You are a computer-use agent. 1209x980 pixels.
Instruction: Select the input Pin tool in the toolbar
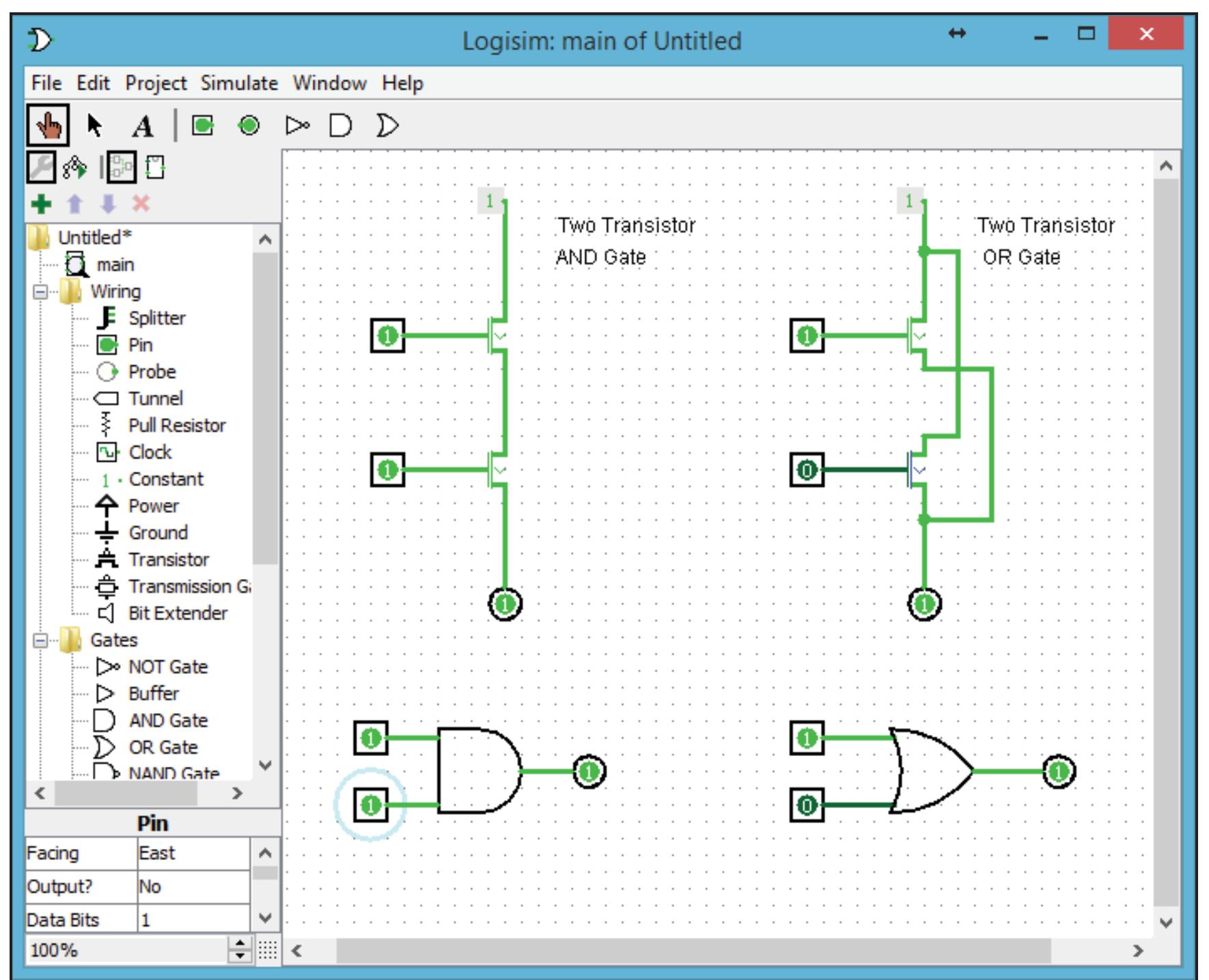click(x=201, y=126)
